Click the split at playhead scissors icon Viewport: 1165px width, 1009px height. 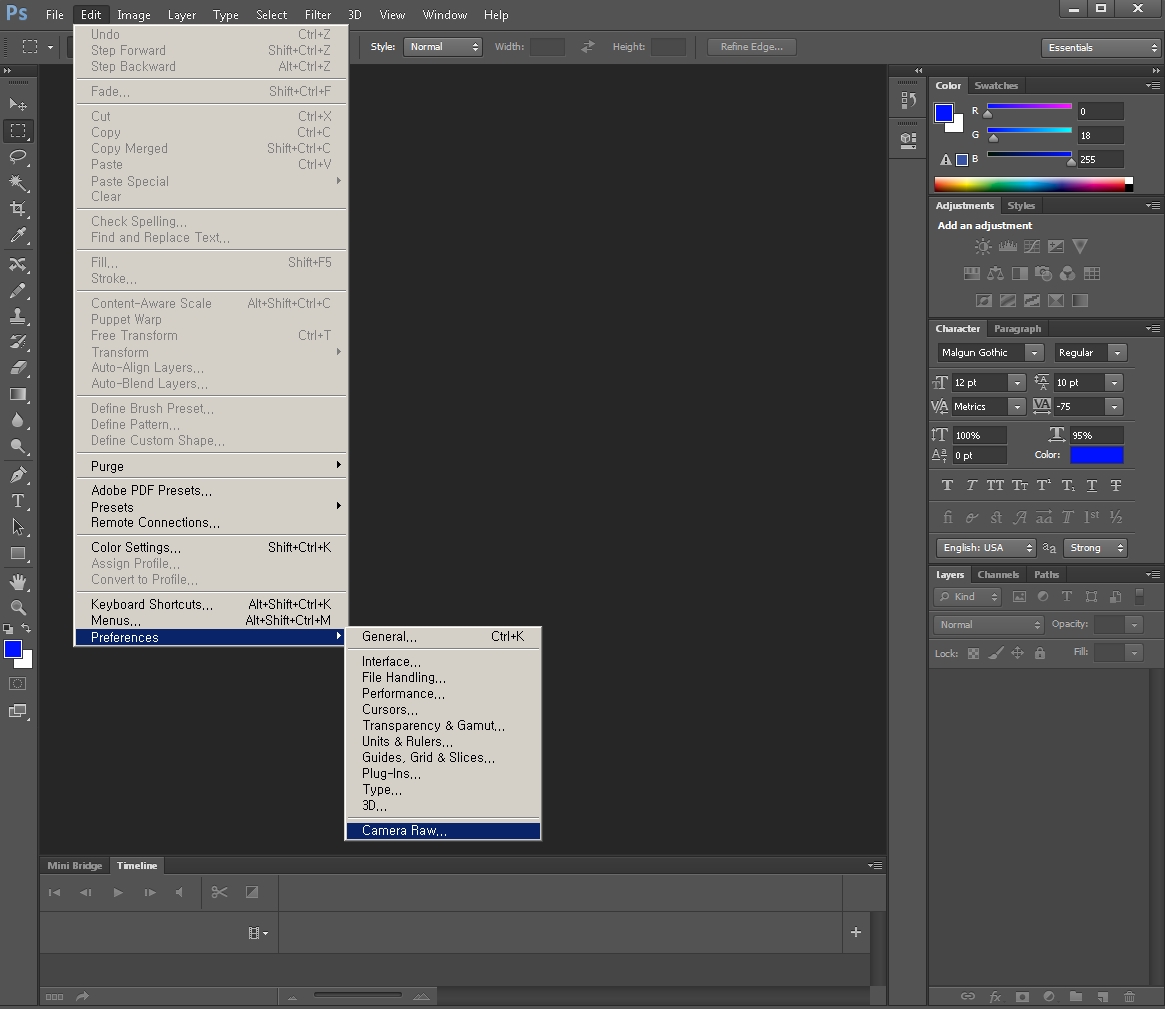[219, 892]
